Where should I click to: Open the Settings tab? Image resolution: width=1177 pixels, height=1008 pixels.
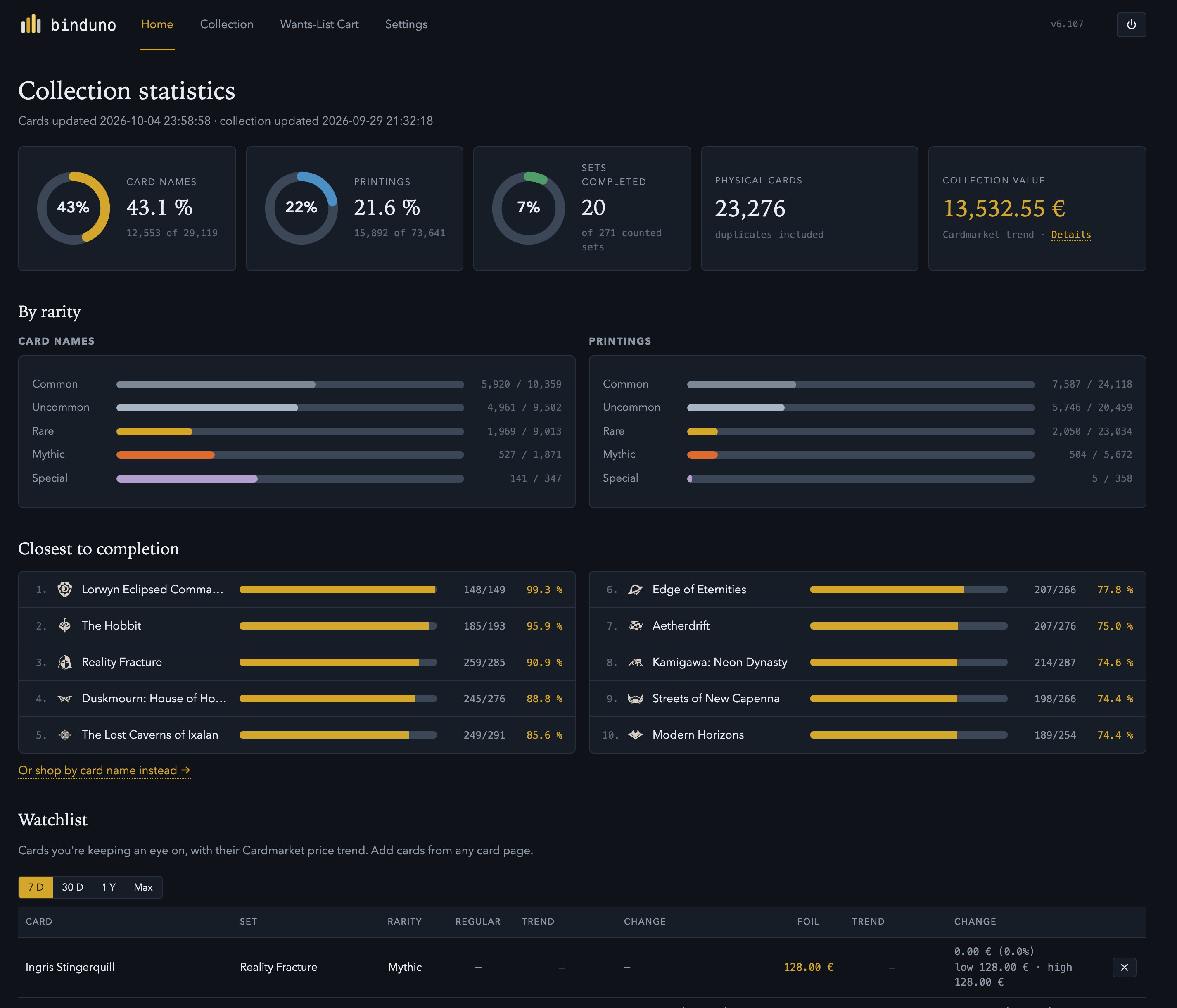(406, 24)
